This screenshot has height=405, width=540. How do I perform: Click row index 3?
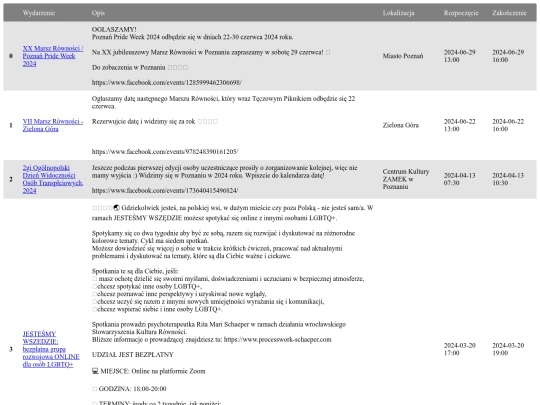click(x=11, y=349)
